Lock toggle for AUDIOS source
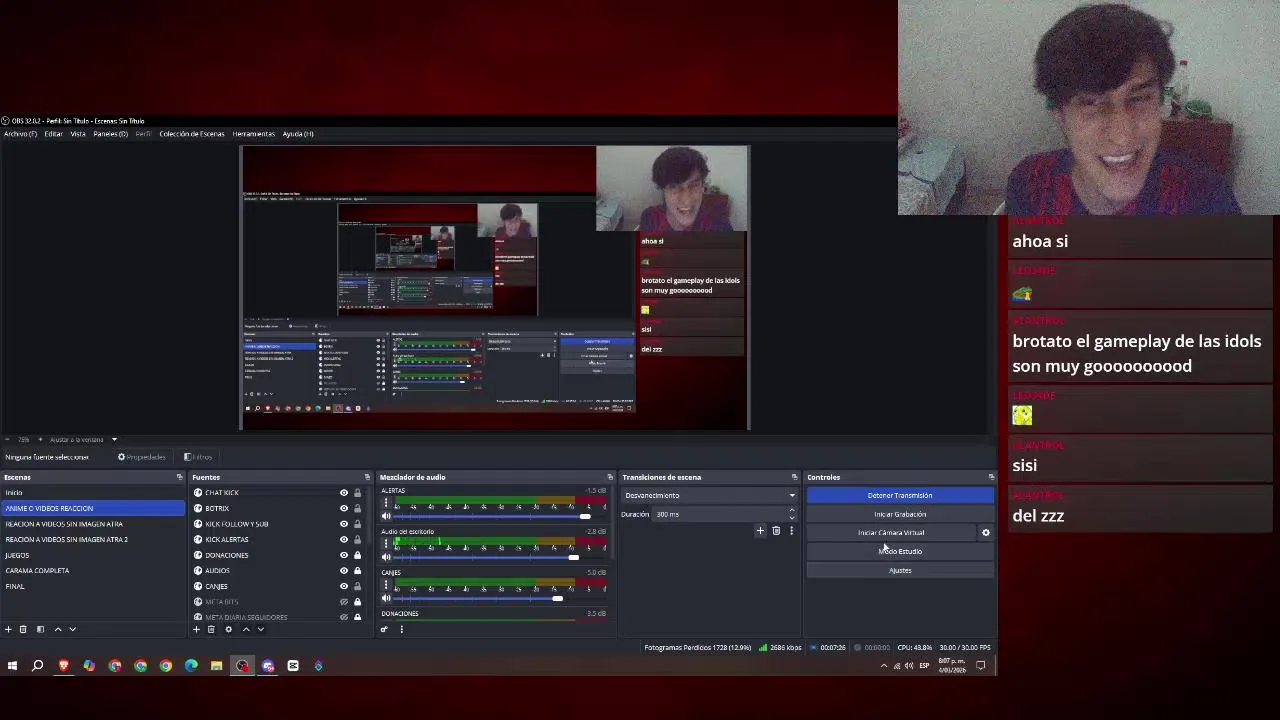 357,571
